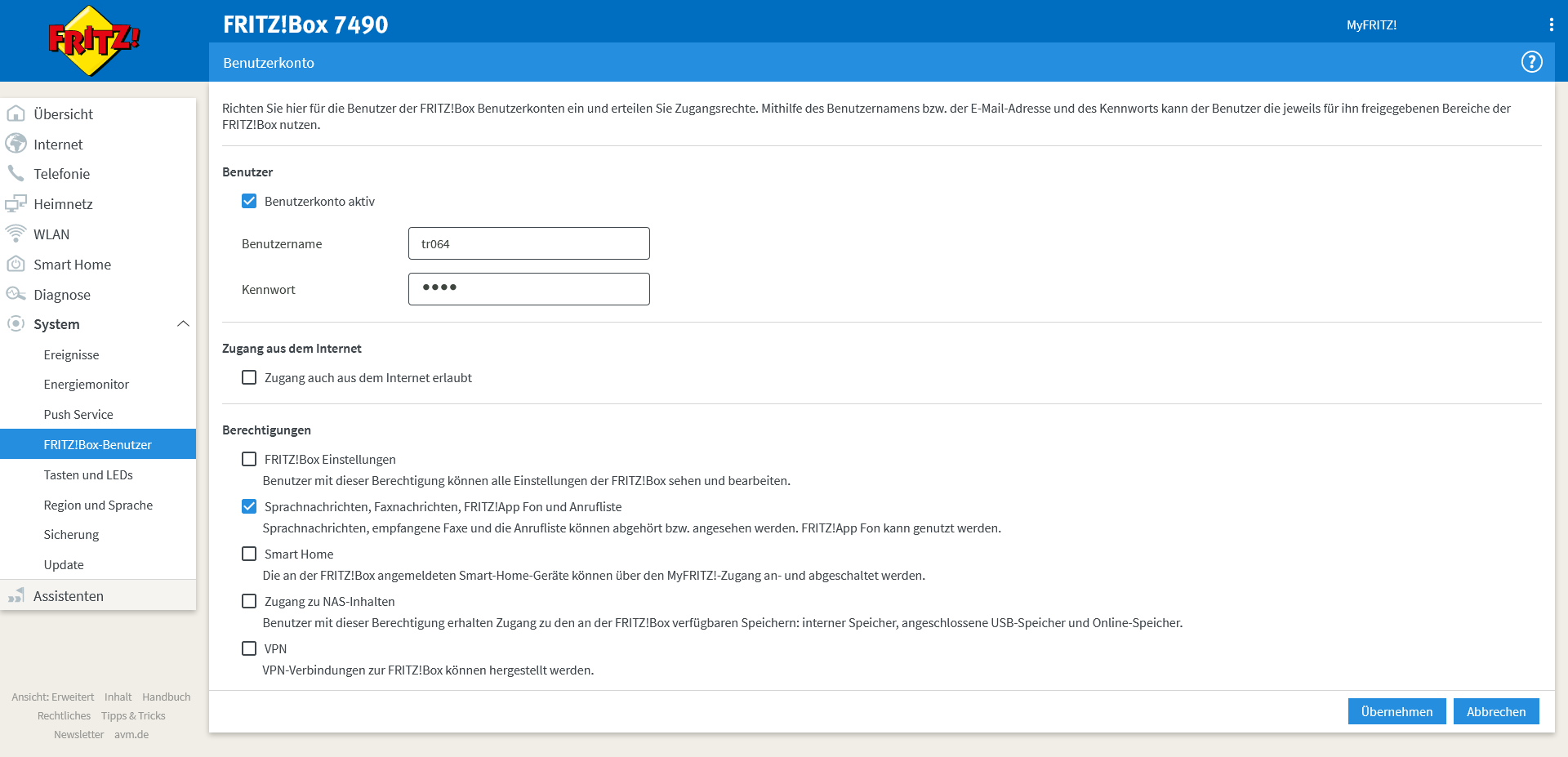1568x757 pixels.
Task: Select Sicherung submenu item
Action: (x=98, y=534)
